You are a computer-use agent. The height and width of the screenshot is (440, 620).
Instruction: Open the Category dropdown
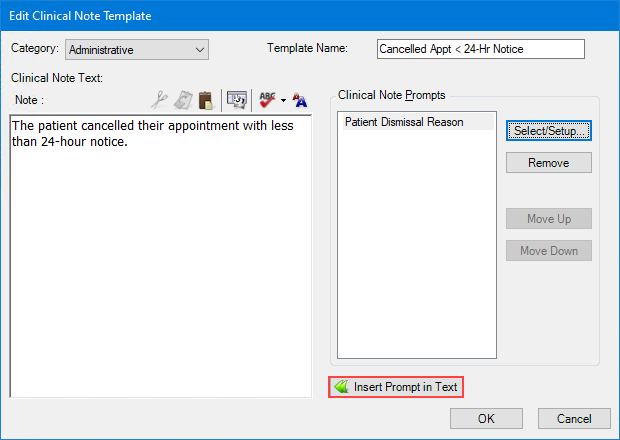(x=136, y=49)
